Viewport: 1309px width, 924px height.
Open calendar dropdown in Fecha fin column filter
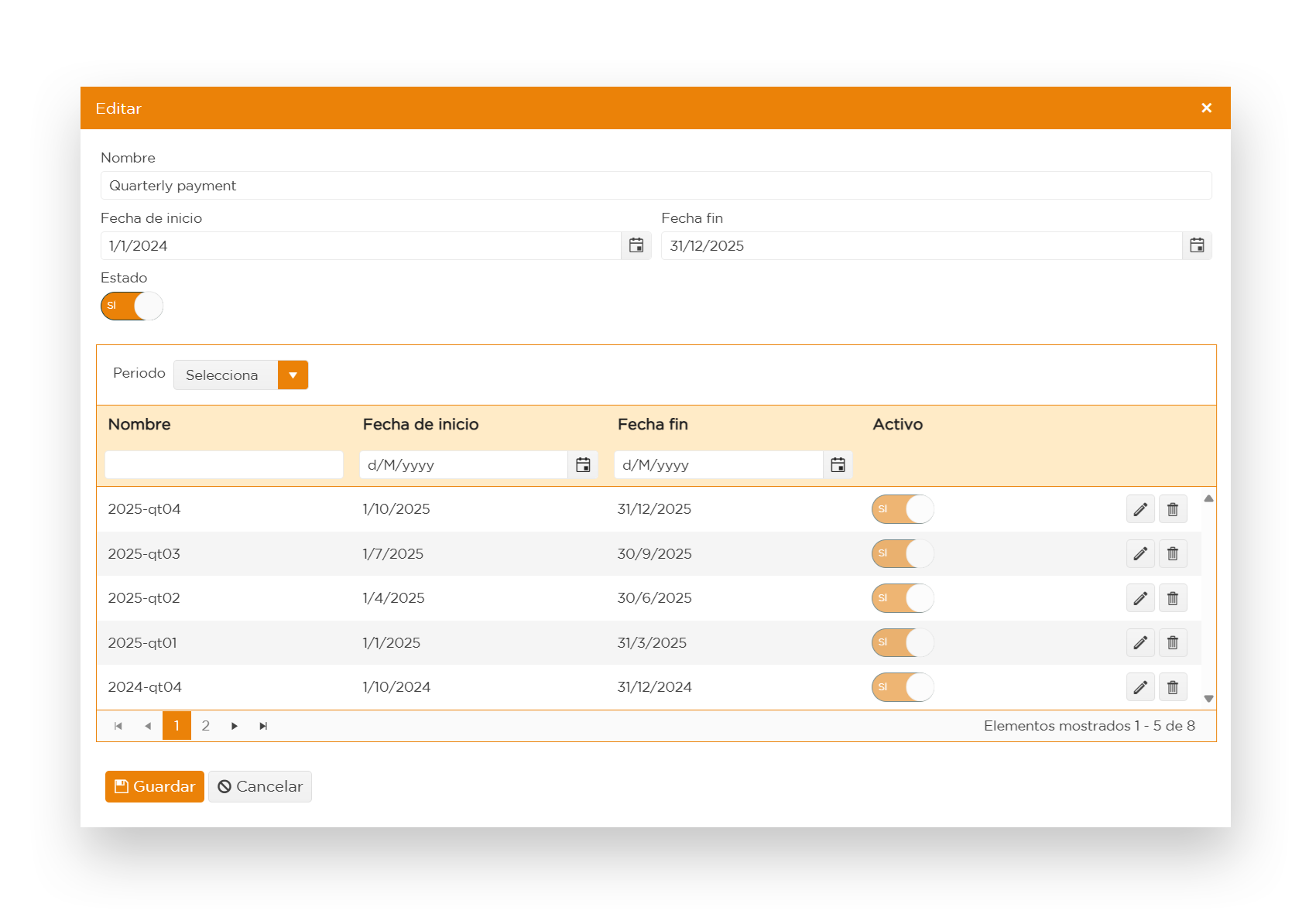838,465
